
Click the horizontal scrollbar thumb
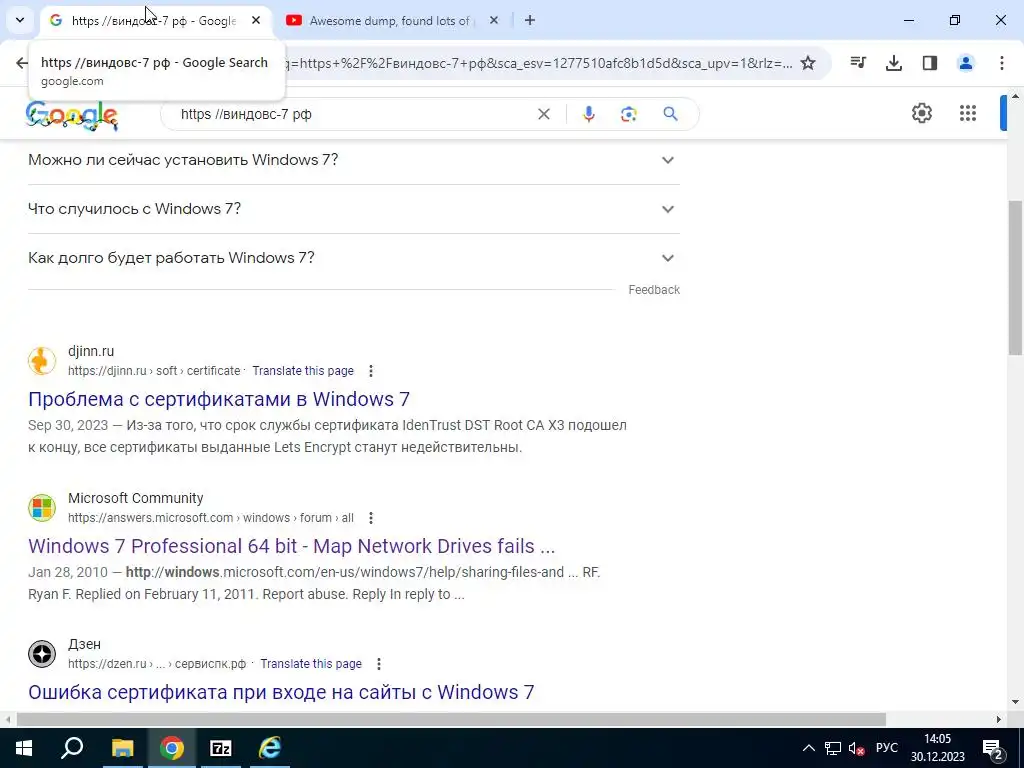click(451, 720)
